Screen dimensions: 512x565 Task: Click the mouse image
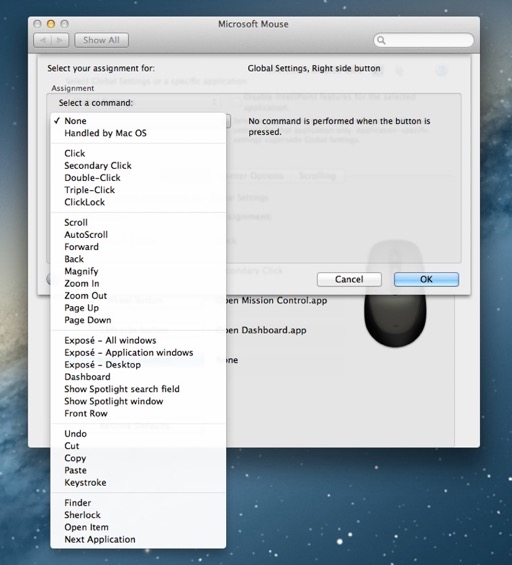pos(395,294)
